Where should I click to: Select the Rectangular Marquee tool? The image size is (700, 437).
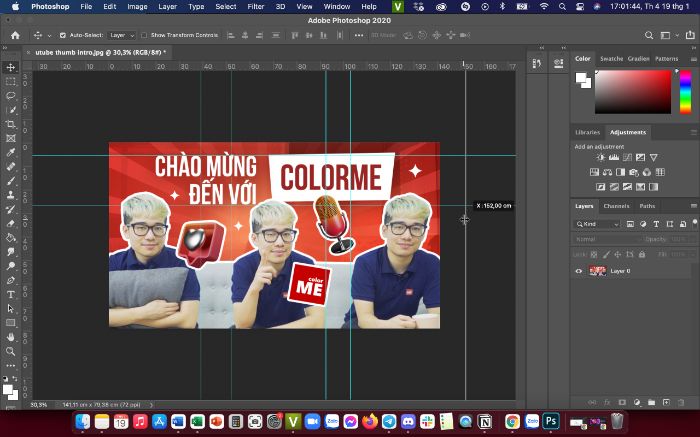tap(11, 82)
